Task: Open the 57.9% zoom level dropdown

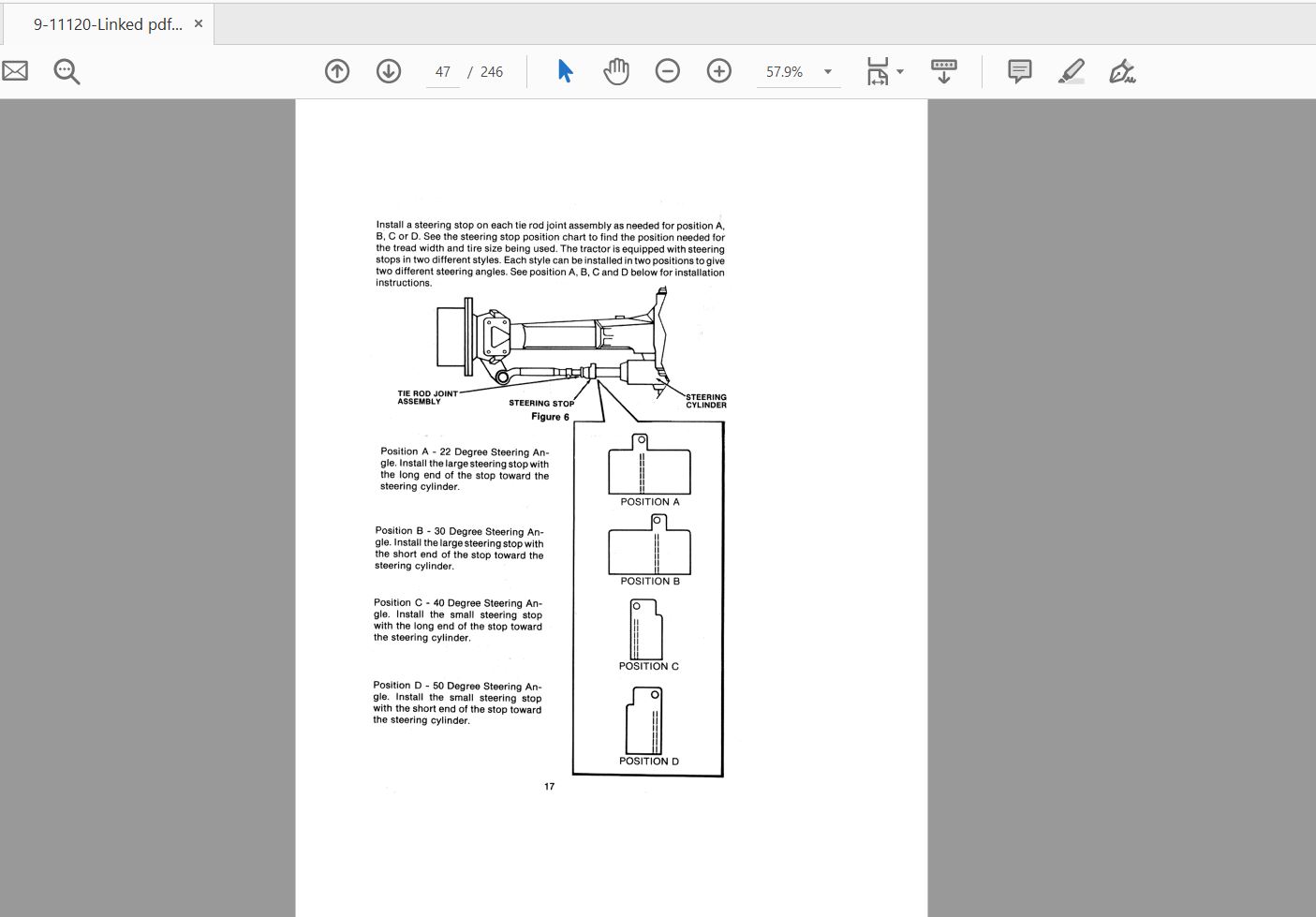Action: pyautogui.click(x=828, y=72)
